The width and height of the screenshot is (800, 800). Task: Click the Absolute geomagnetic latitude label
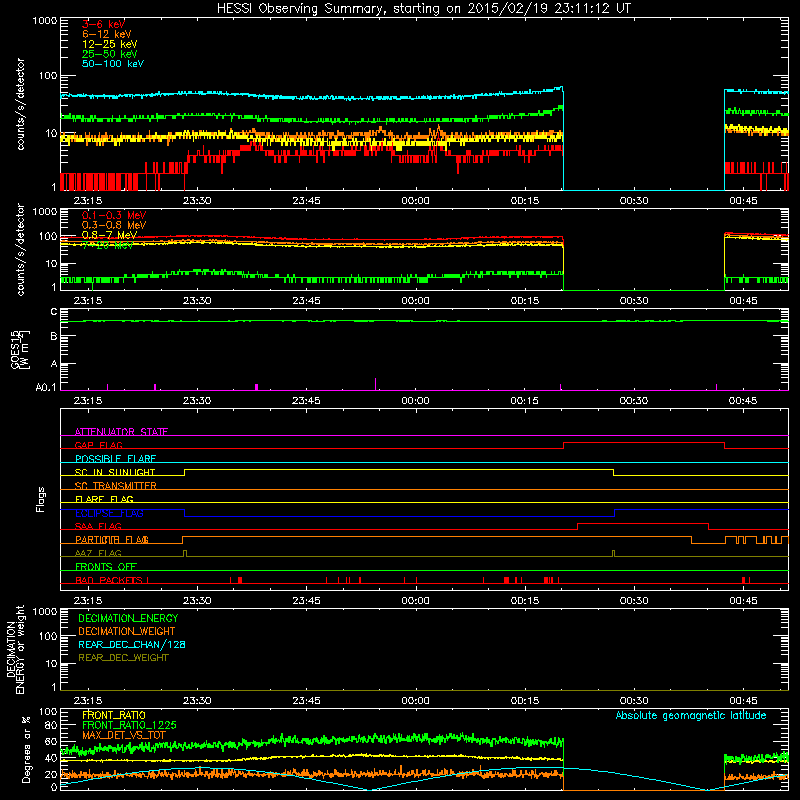691,715
